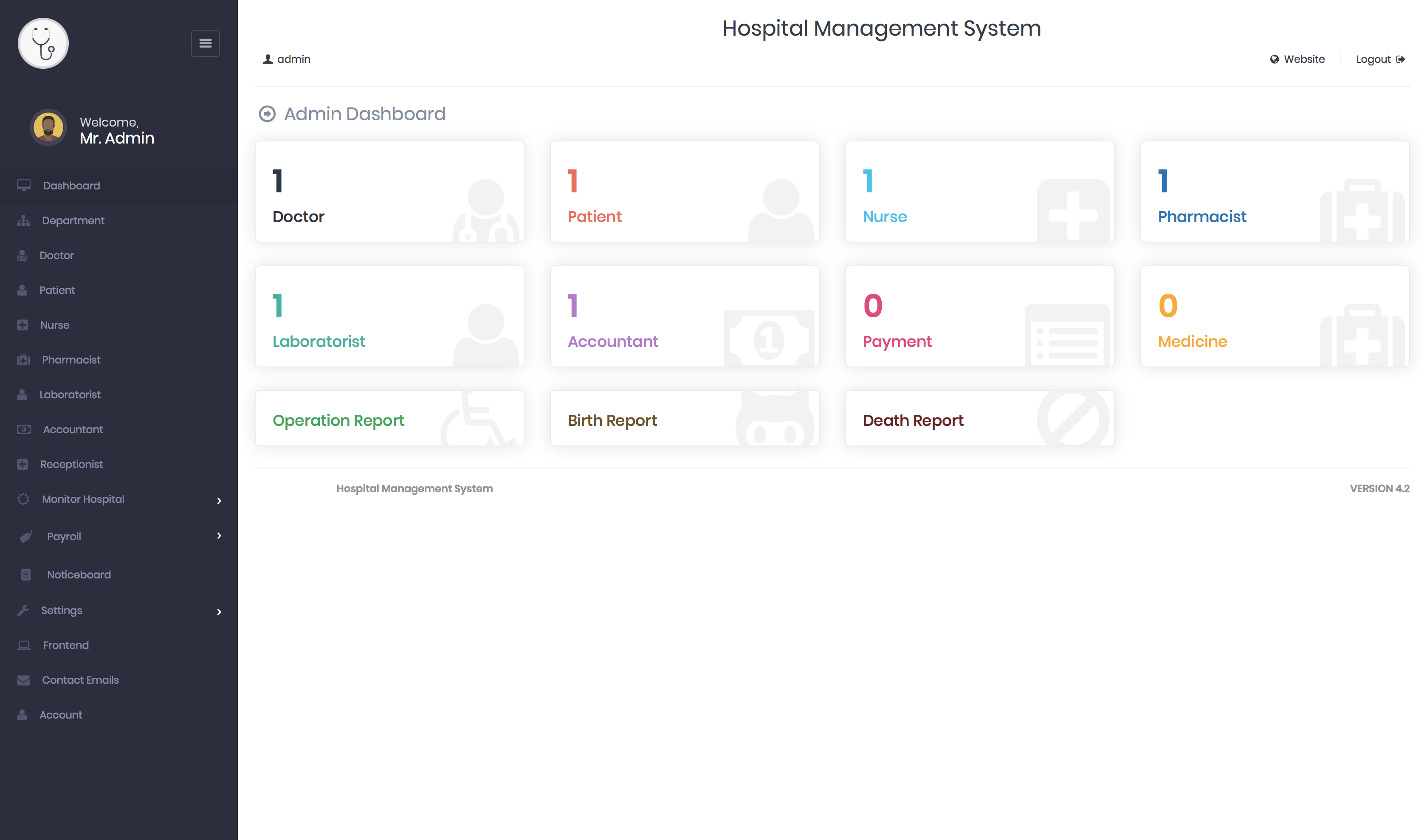Click the Laboratorist user icon in sidebar

(x=22, y=395)
